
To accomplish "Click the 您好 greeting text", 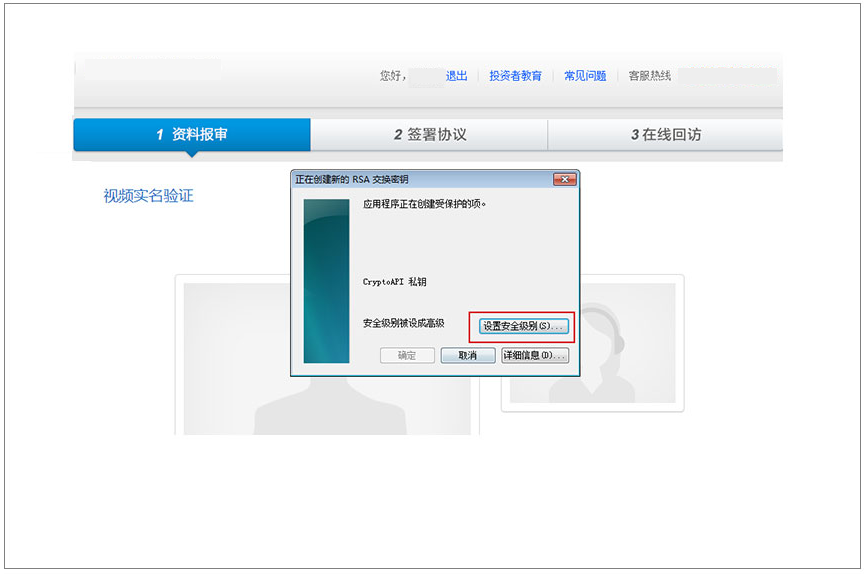I will 393,76.
